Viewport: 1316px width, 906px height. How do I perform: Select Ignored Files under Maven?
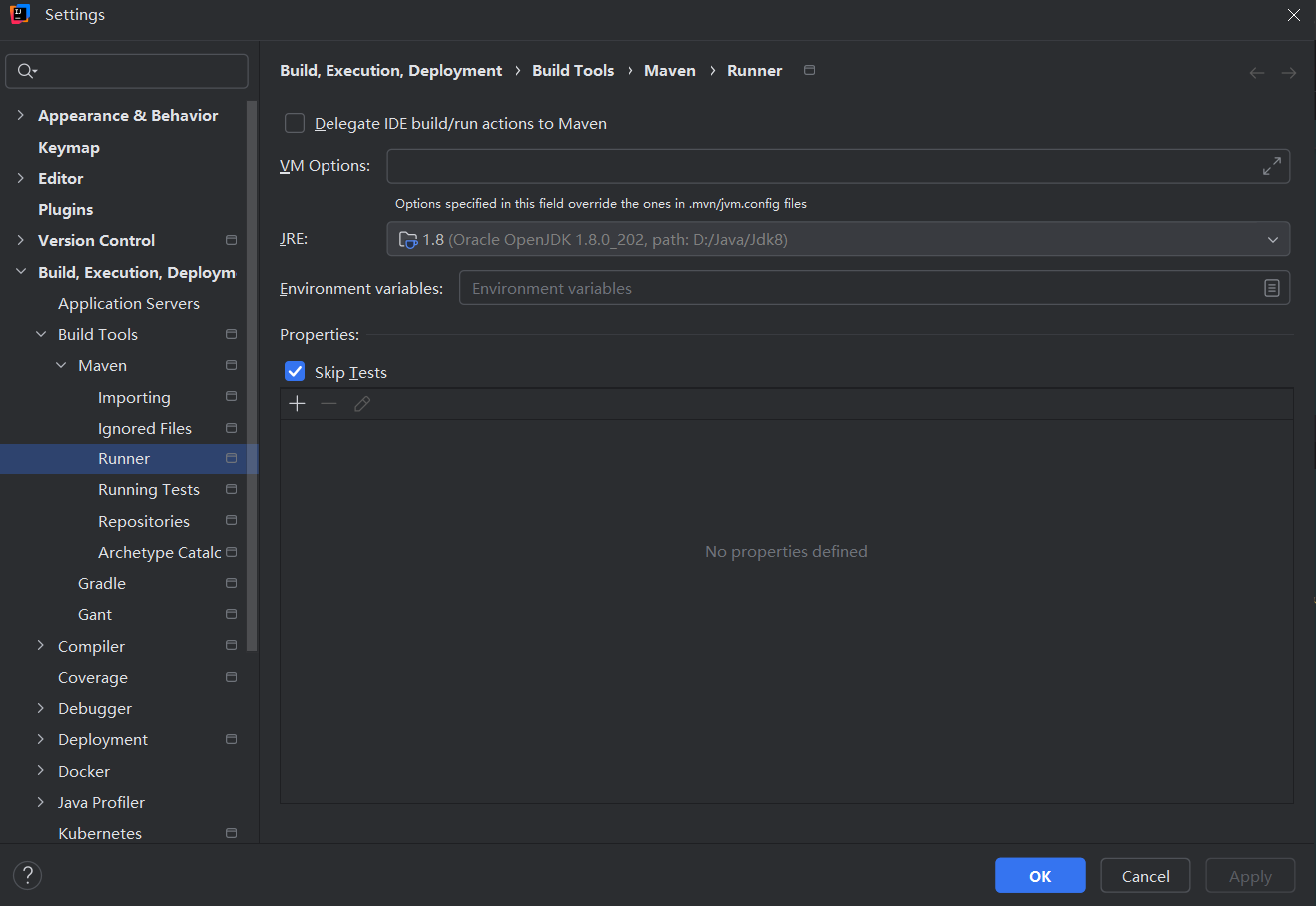pyautogui.click(x=145, y=428)
